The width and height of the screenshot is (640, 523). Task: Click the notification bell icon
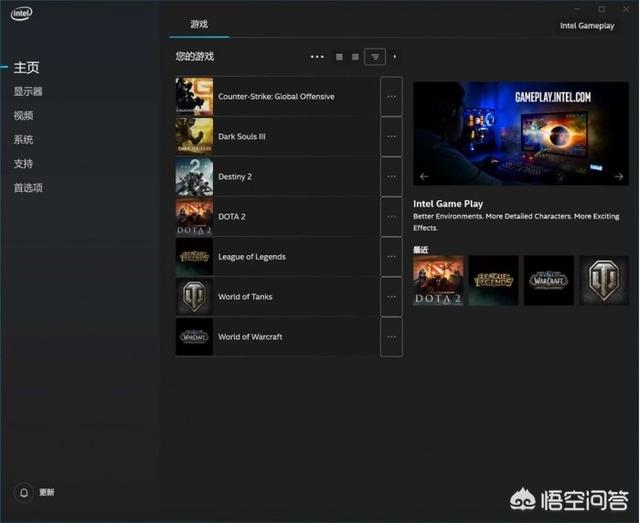point(24,492)
